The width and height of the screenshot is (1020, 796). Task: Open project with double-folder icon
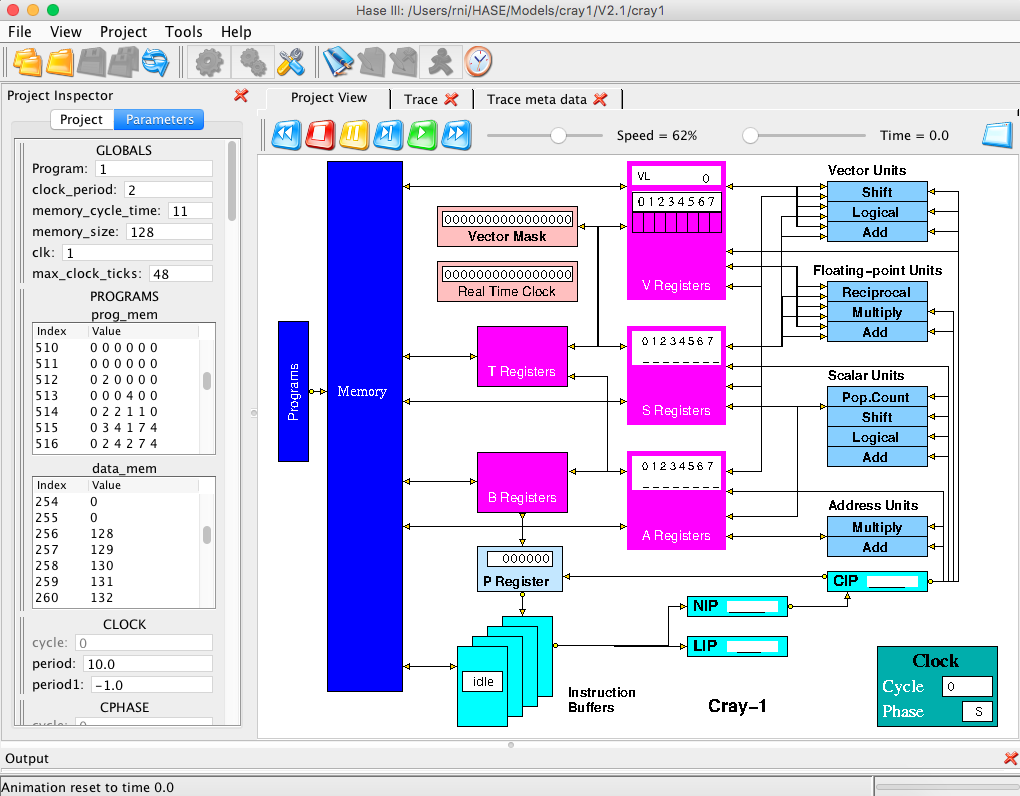click(27, 62)
